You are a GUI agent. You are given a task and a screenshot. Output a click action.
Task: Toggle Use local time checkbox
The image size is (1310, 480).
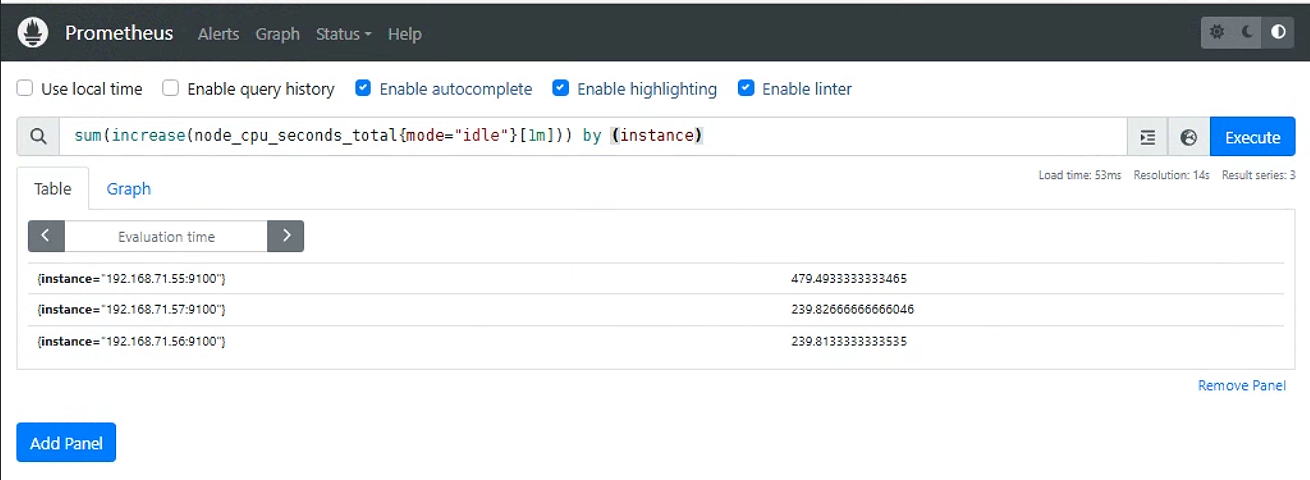coord(25,88)
